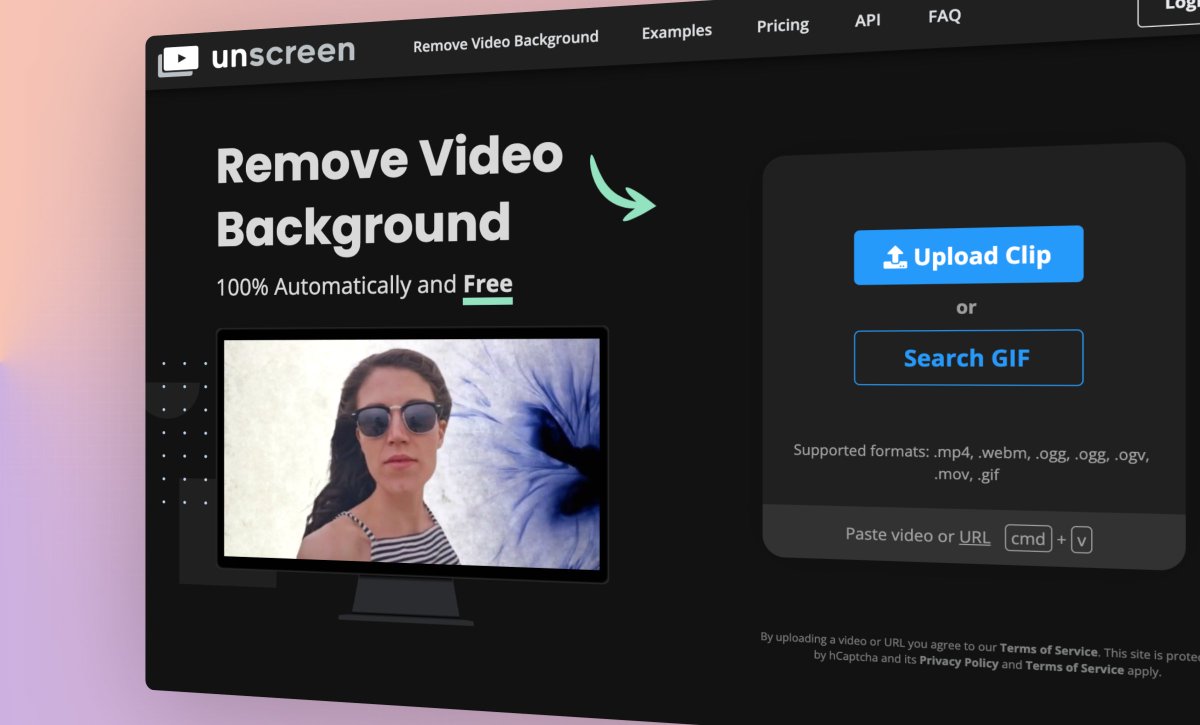The image size is (1200, 725).
Task: Click the URL link in the paste area
Action: pos(974,538)
